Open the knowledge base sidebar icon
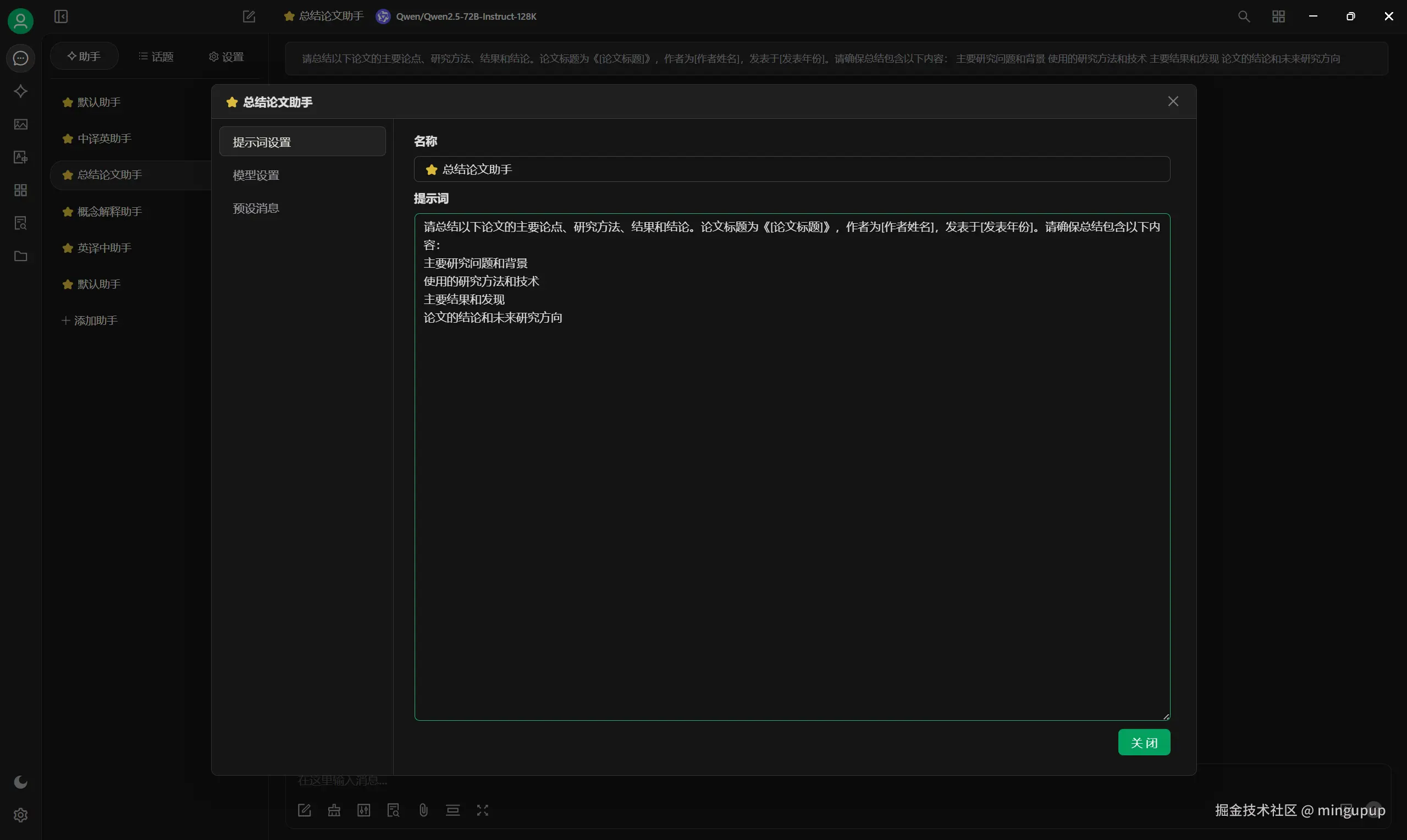The image size is (1407, 840). click(x=20, y=223)
